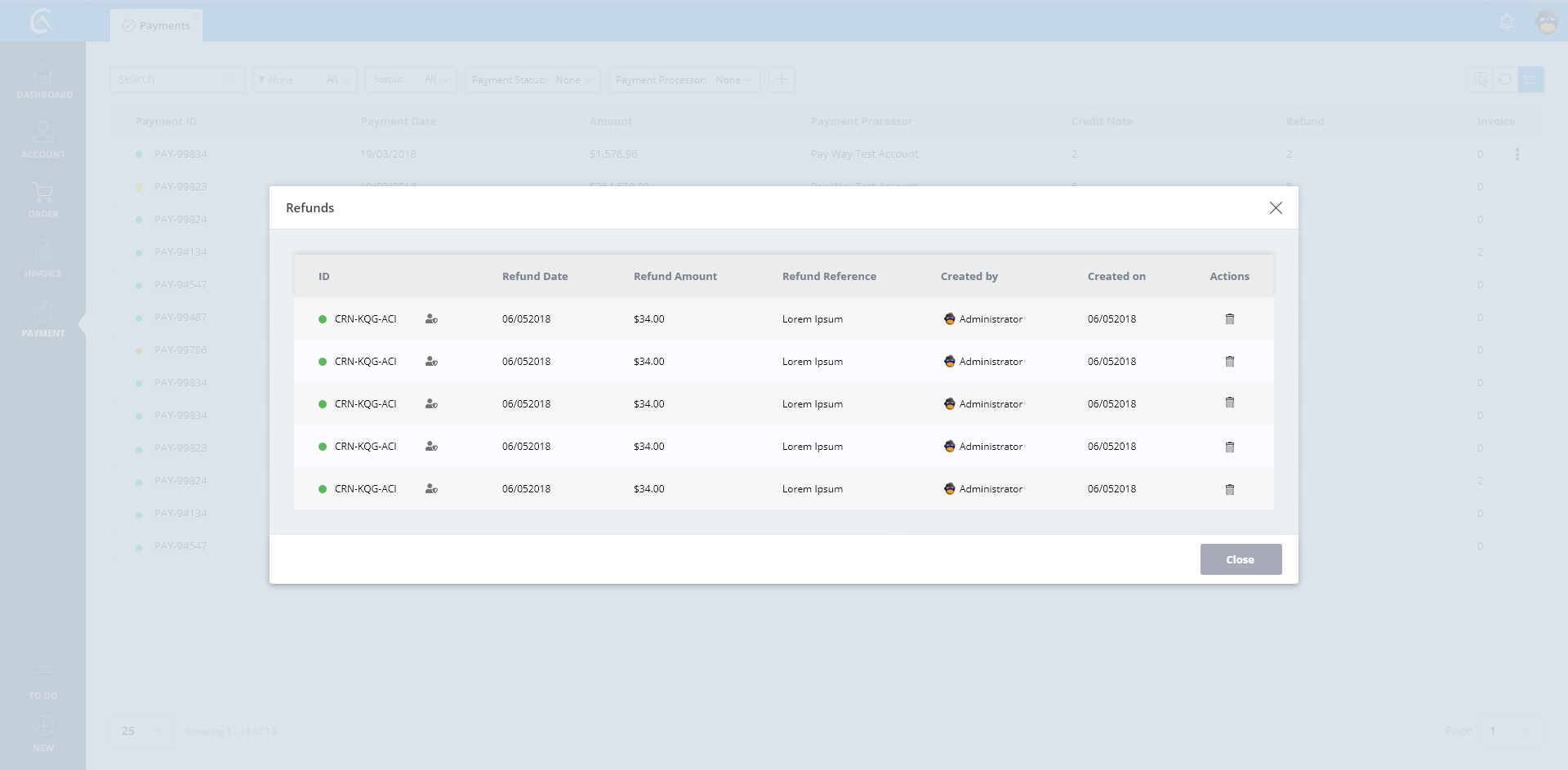Screen dimensions: 1568x770
Task: Open the user avatar profile menu
Action: (1547, 22)
